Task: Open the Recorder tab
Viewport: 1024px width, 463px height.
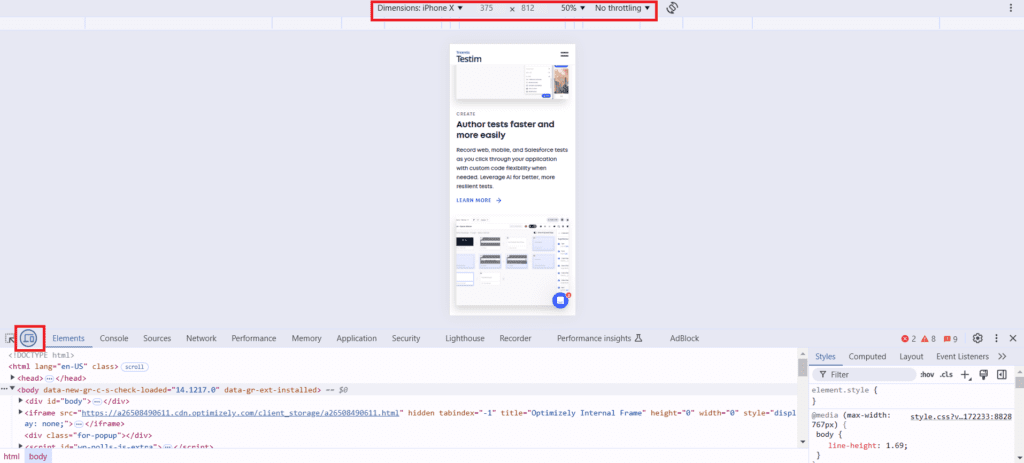Action: coord(515,338)
